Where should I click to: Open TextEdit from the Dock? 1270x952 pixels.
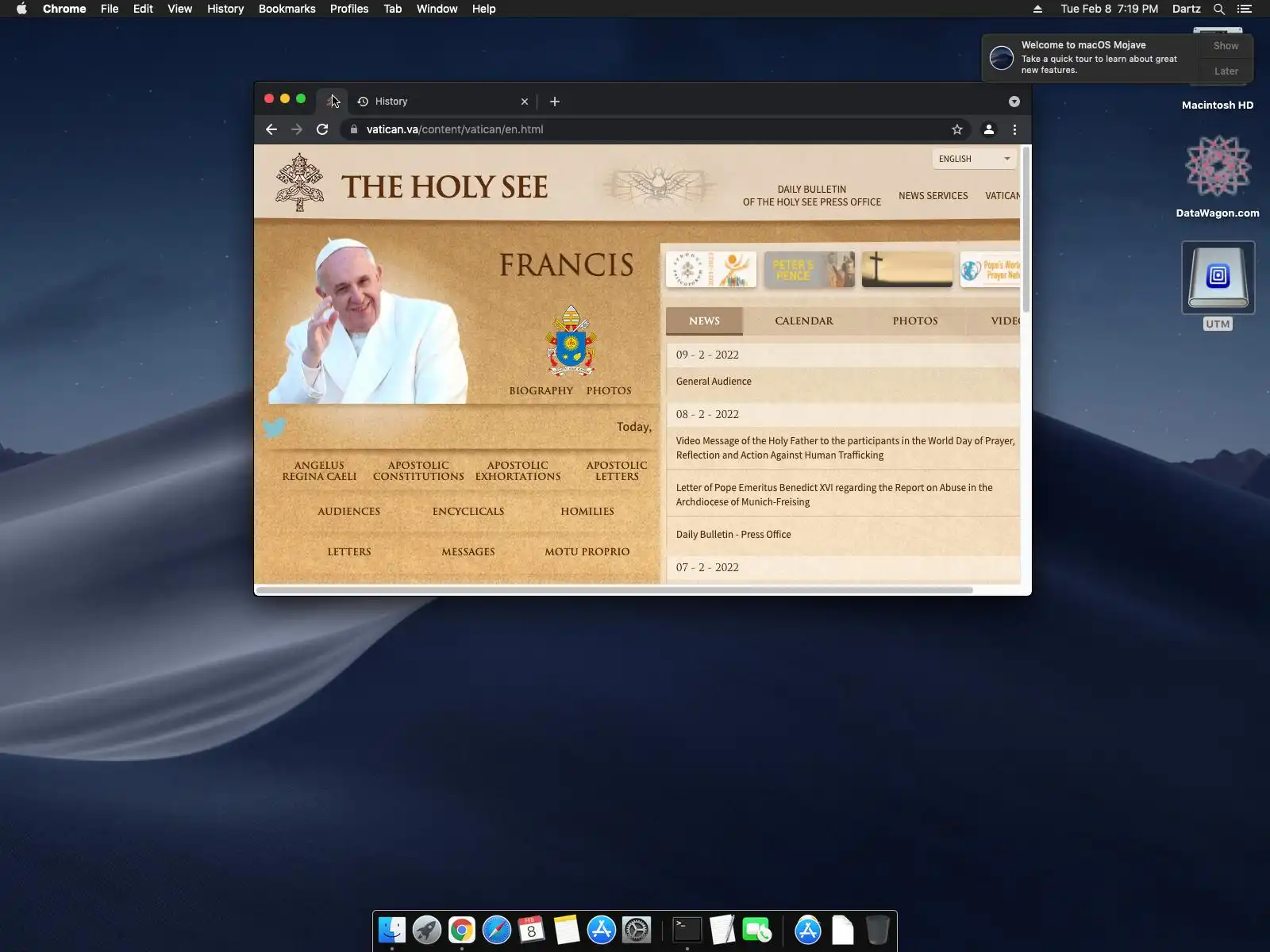pyautogui.click(x=722, y=930)
